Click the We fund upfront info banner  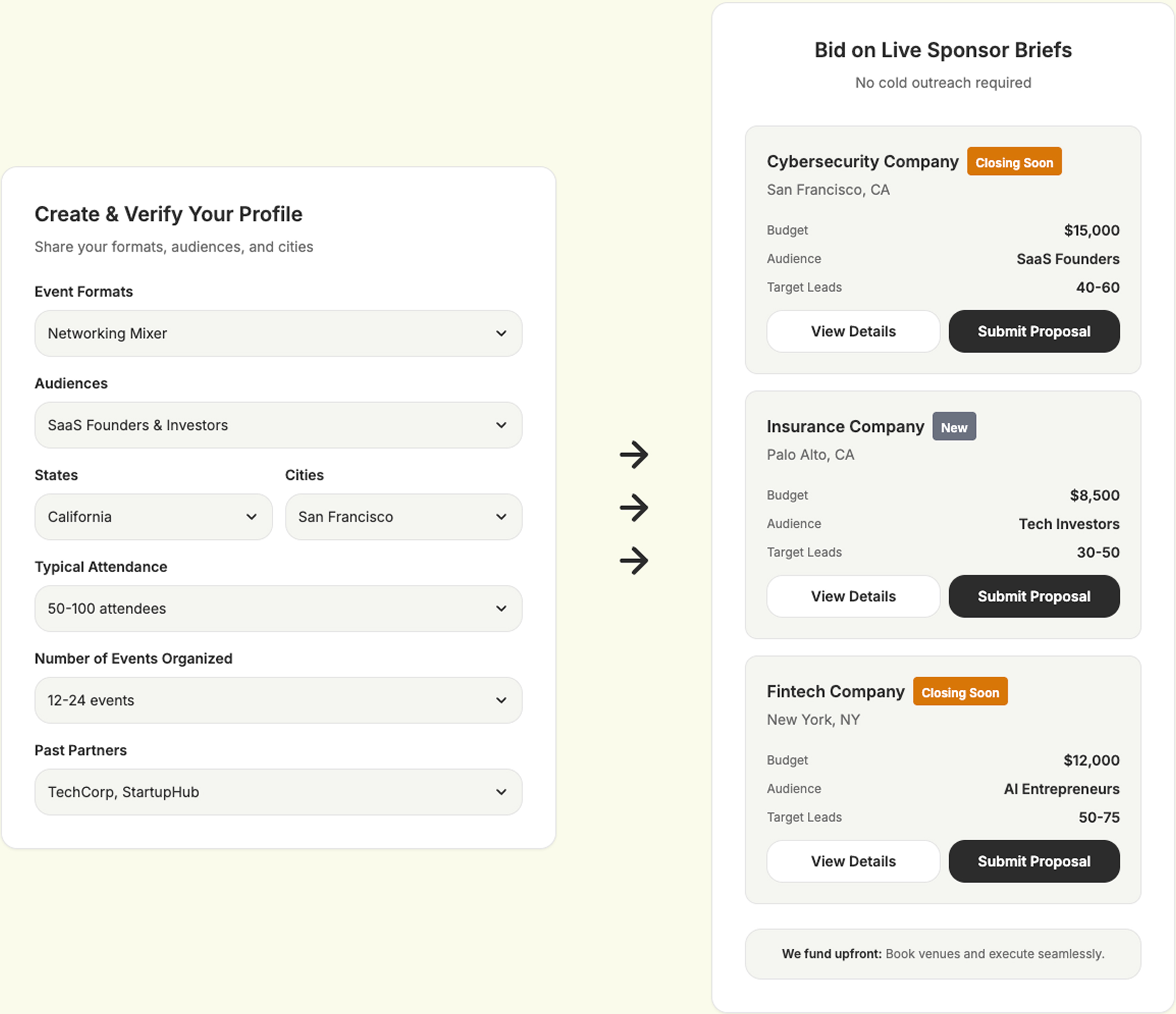[x=943, y=954]
